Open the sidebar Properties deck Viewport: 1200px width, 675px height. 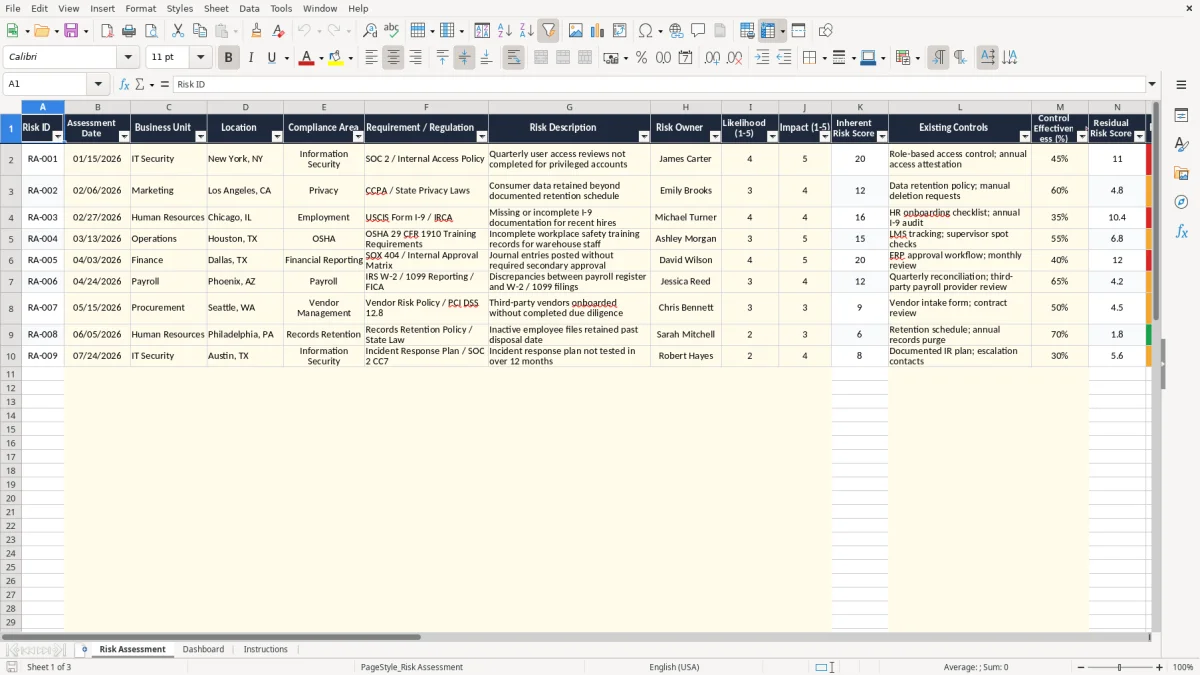click(1181, 115)
